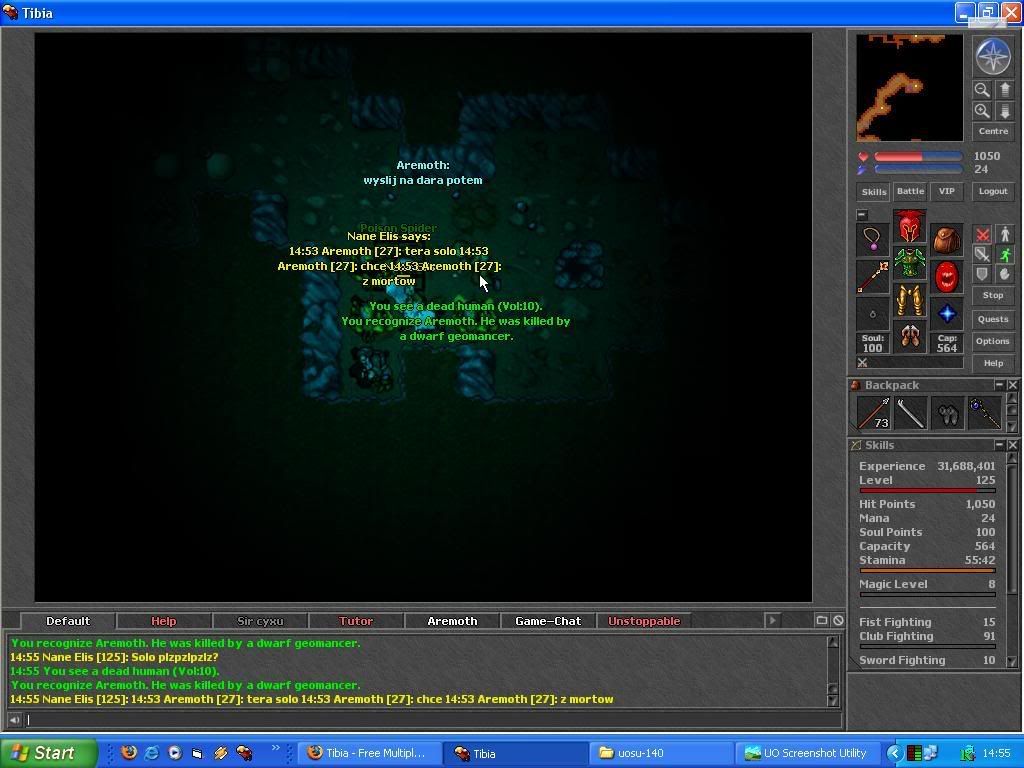1024x768 pixels.
Task: Open the Windows Start menu
Action: click(48, 753)
